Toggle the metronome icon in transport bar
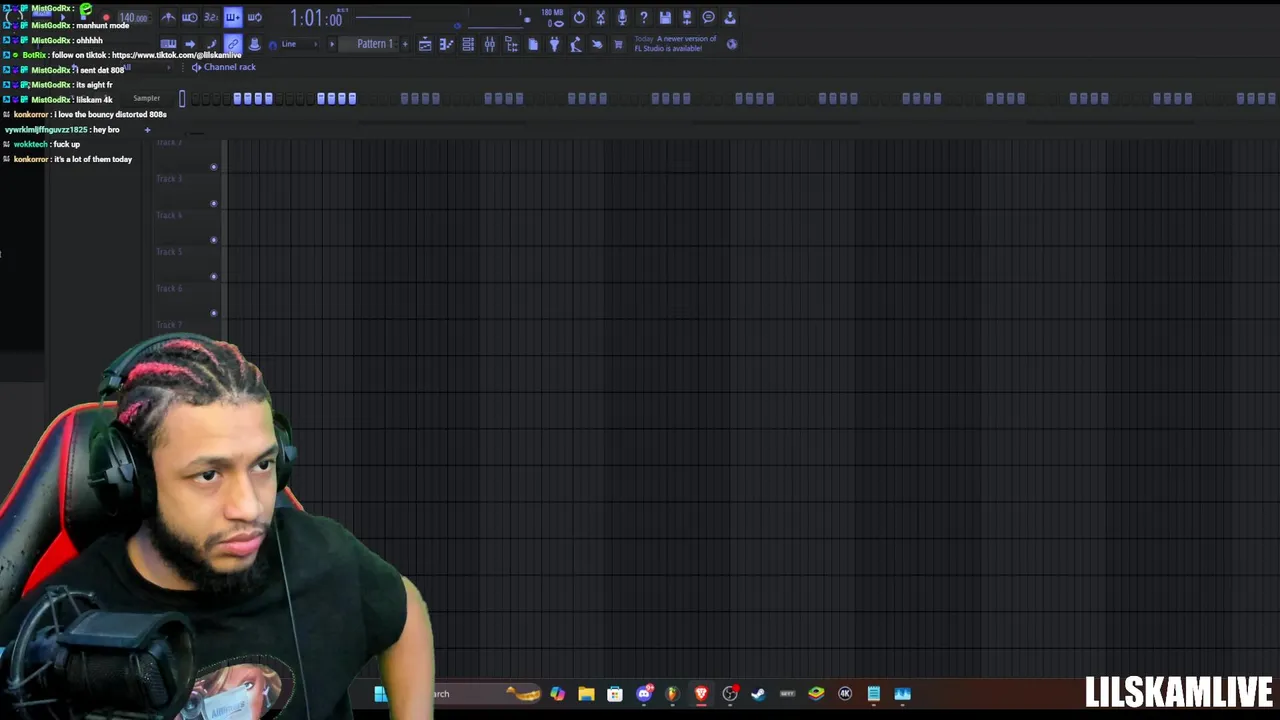This screenshot has width=1280, height=720. [x=168, y=18]
